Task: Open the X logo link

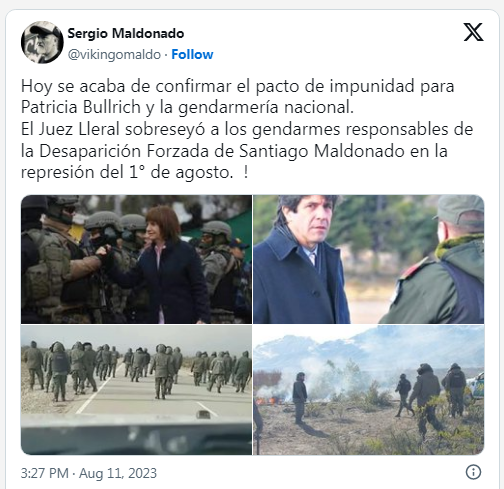Action: pyautogui.click(x=473, y=32)
